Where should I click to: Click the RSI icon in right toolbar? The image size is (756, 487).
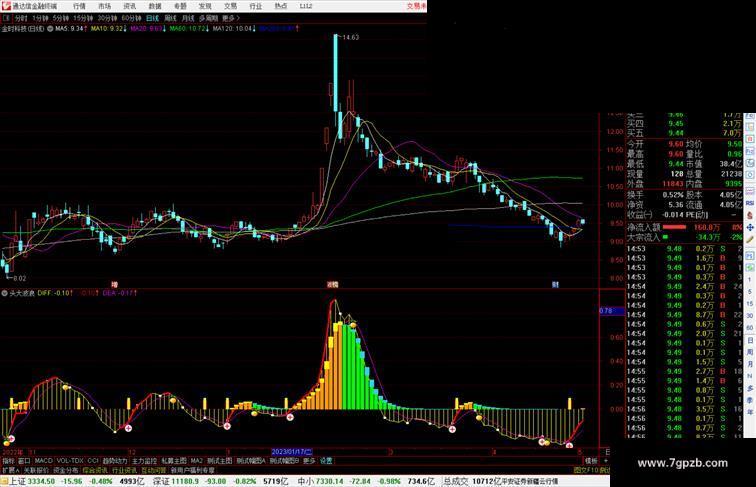750,203
